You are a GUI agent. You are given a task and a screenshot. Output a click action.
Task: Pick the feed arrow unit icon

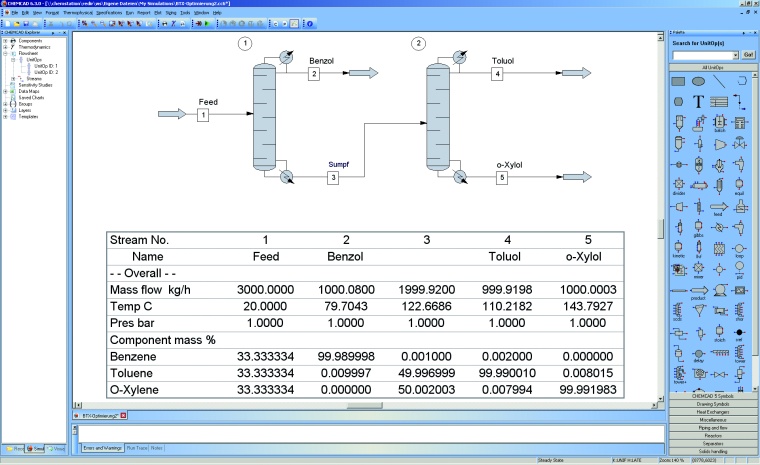pos(719,208)
